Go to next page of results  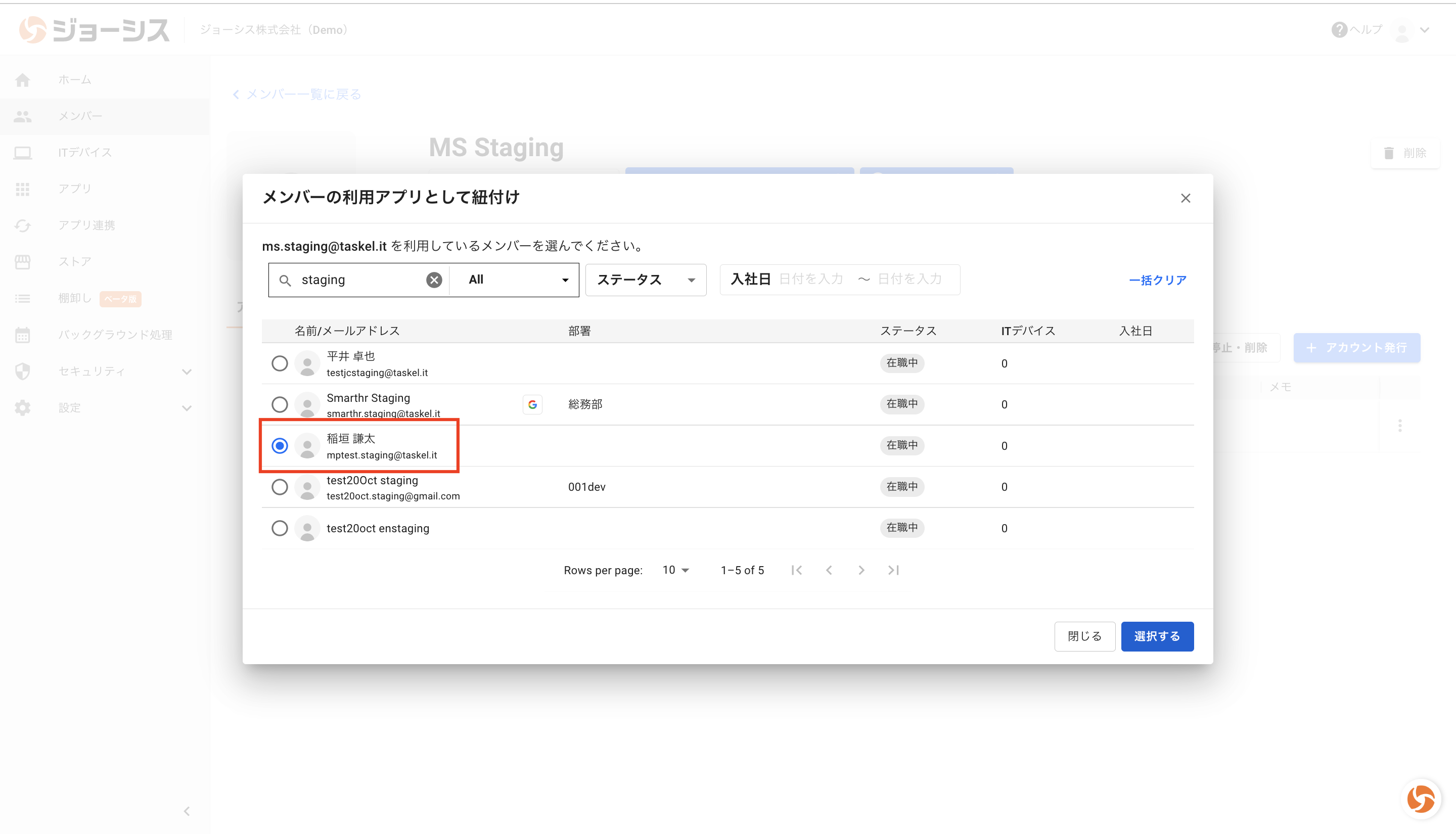tap(861, 570)
